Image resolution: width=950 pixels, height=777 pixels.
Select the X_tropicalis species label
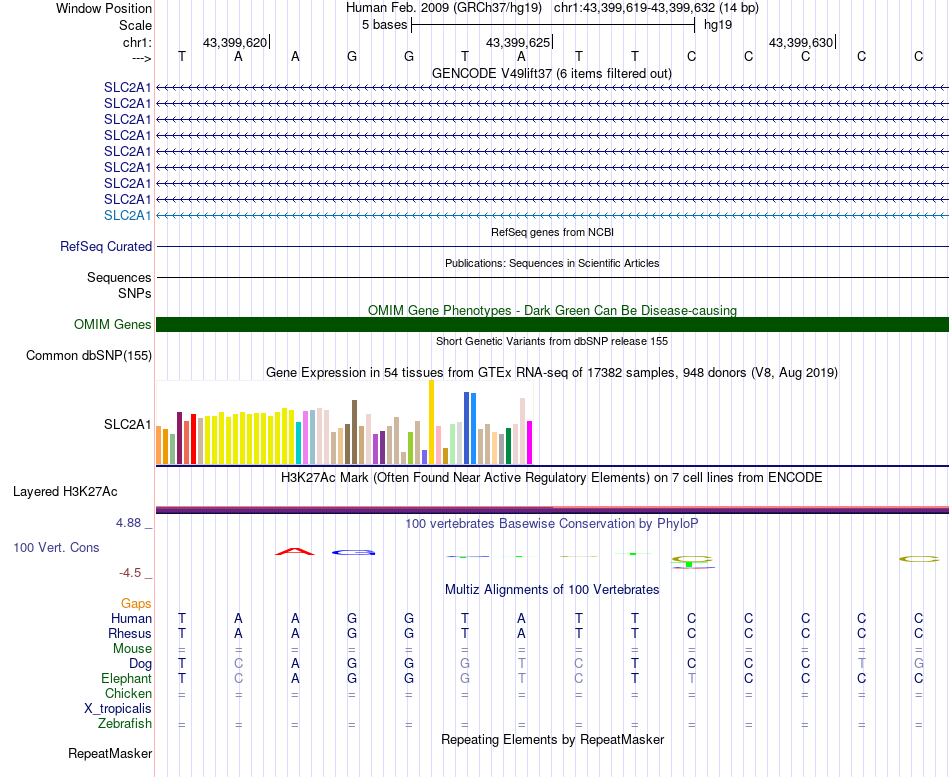(x=118, y=709)
